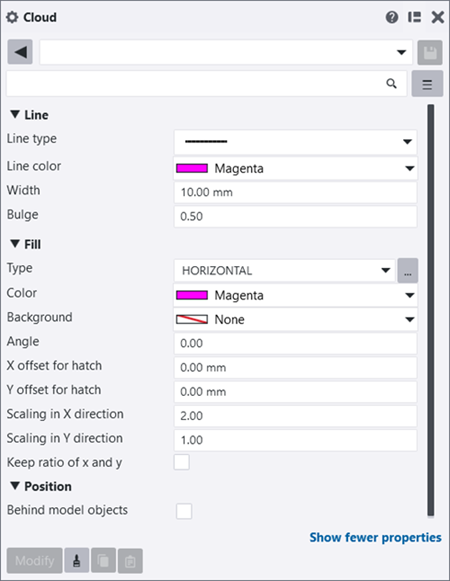Click the back arrow button

tap(20, 52)
